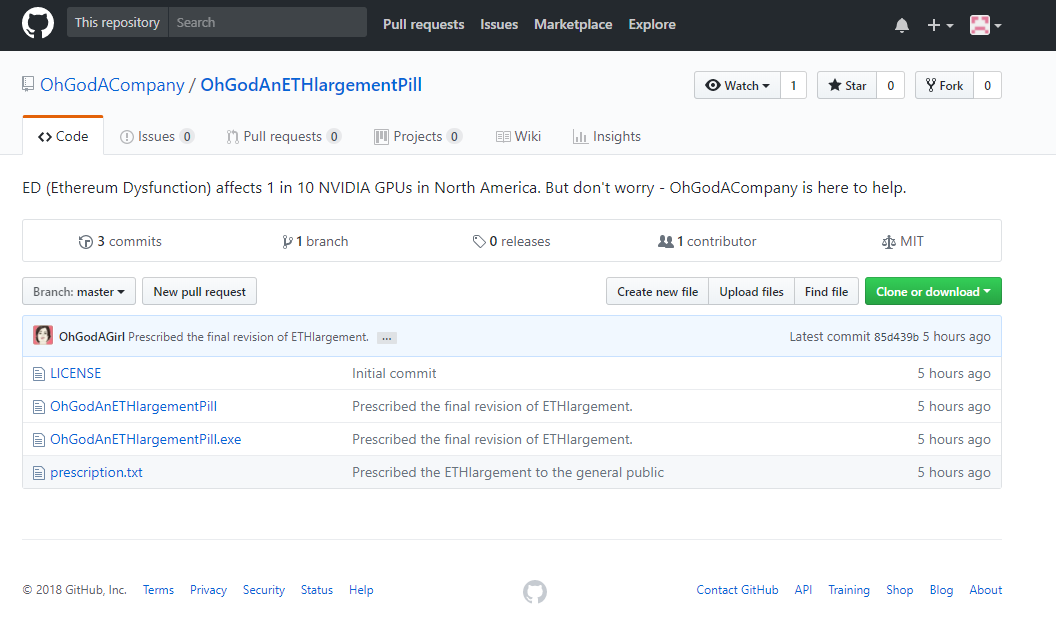Click the MIT license scale icon
The height and width of the screenshot is (630, 1056).
tap(889, 242)
